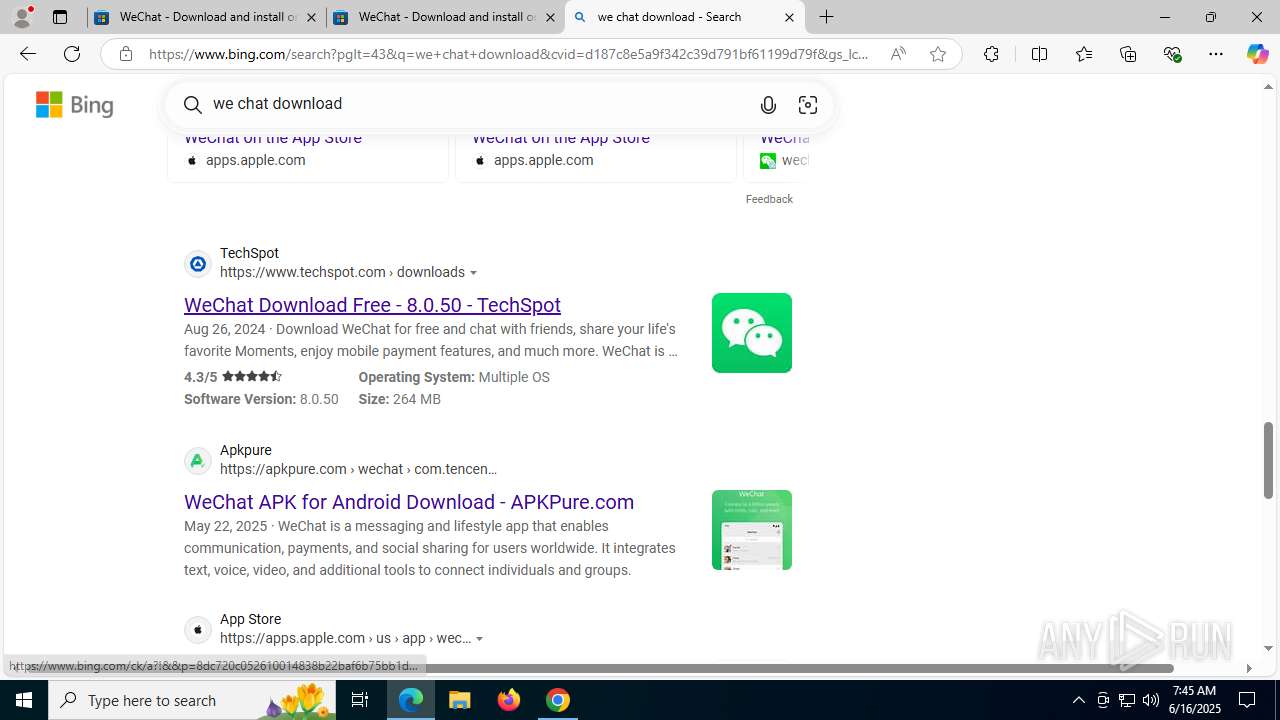Open the Windows Start menu
The height and width of the screenshot is (720, 1280).
pyautogui.click(x=24, y=700)
